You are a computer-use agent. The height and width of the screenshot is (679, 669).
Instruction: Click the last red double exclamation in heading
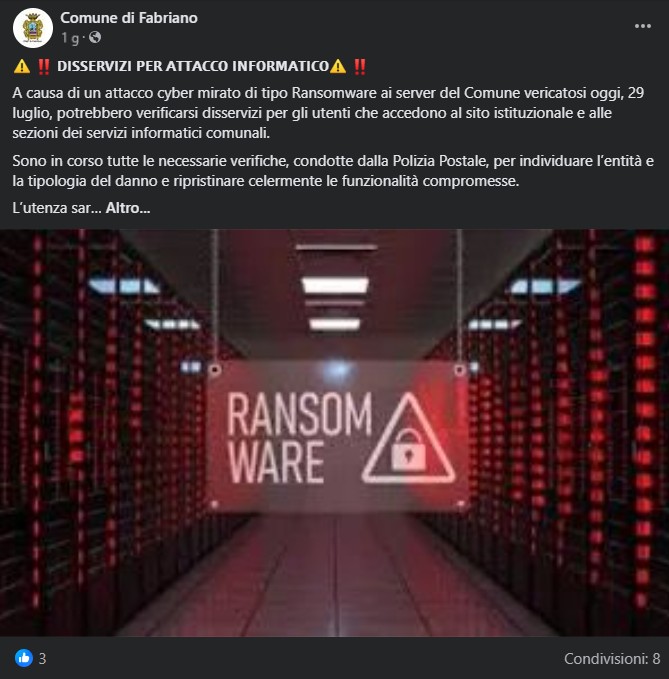pyautogui.click(x=360, y=67)
